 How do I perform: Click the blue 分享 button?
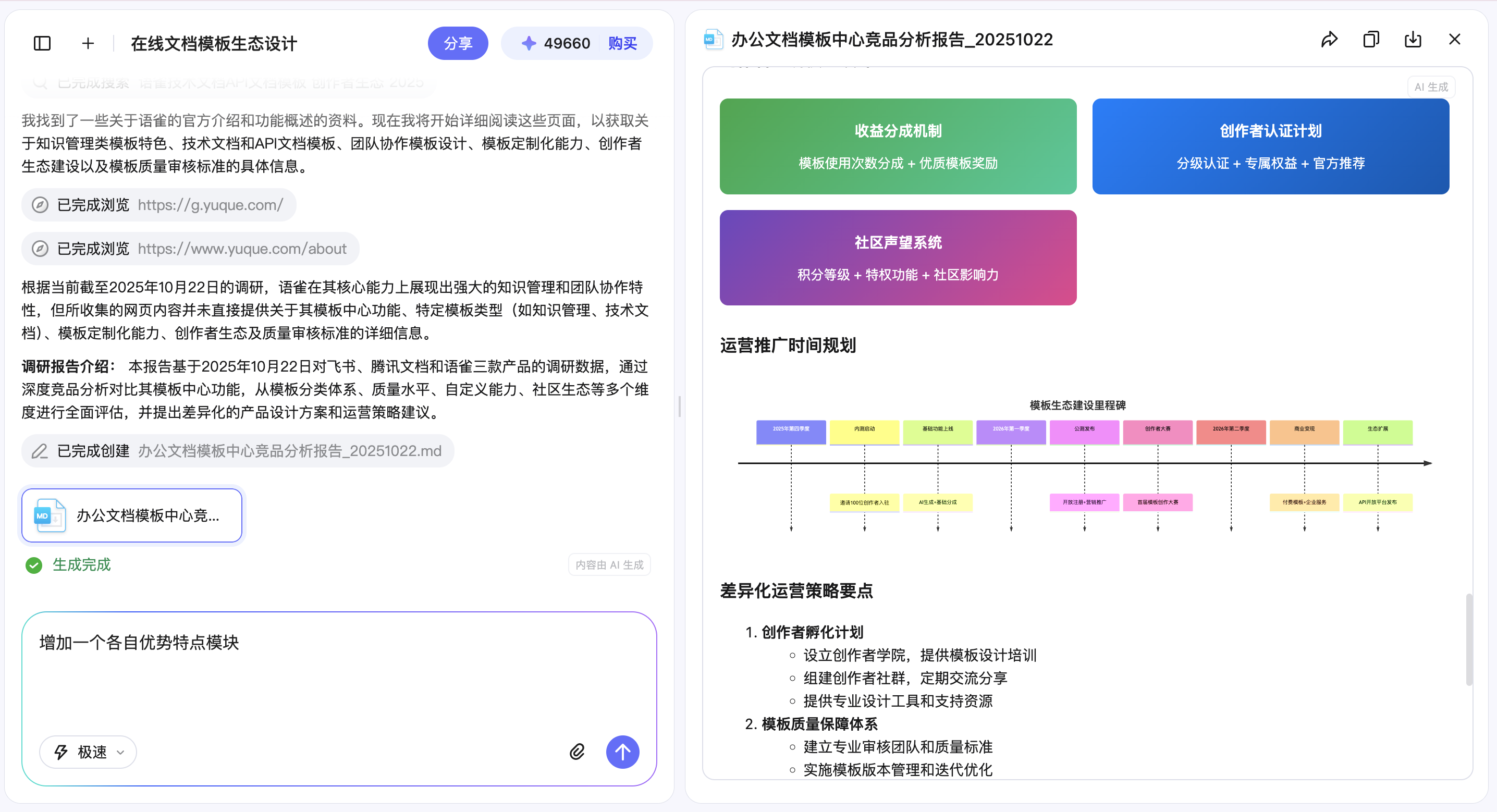(x=458, y=44)
